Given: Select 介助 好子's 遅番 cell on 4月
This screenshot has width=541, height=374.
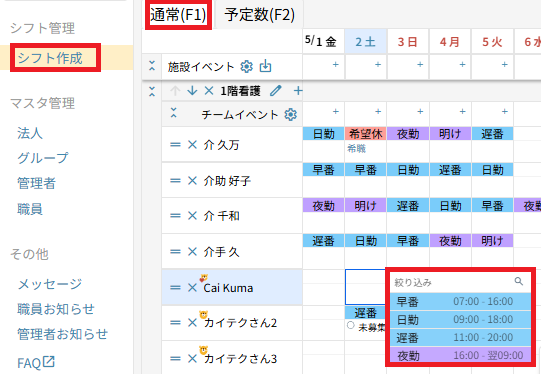Looking at the screenshot, I should (x=450, y=169).
